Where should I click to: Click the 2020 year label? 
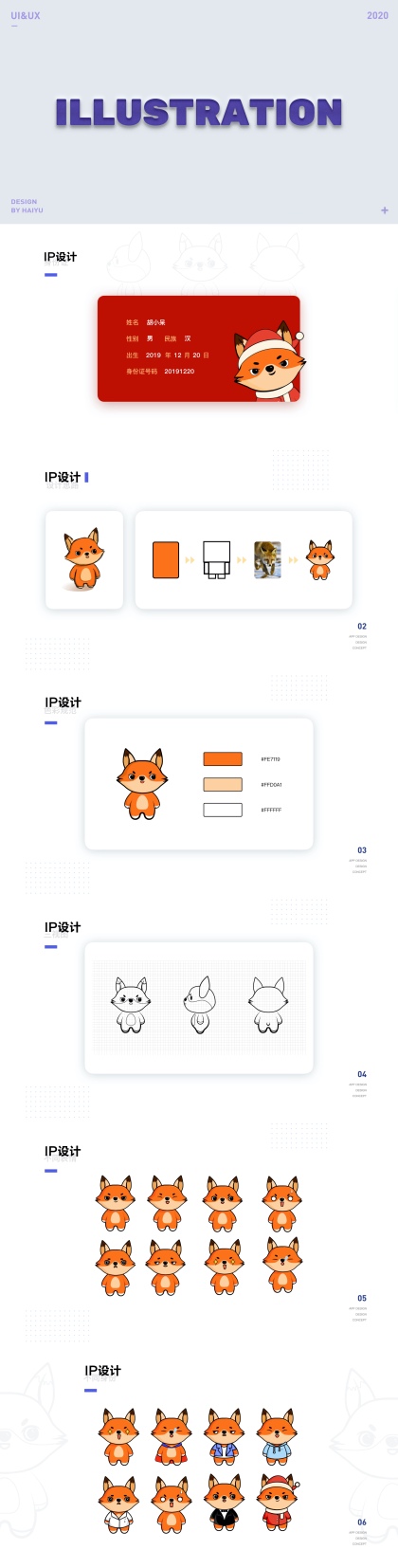pos(377,16)
